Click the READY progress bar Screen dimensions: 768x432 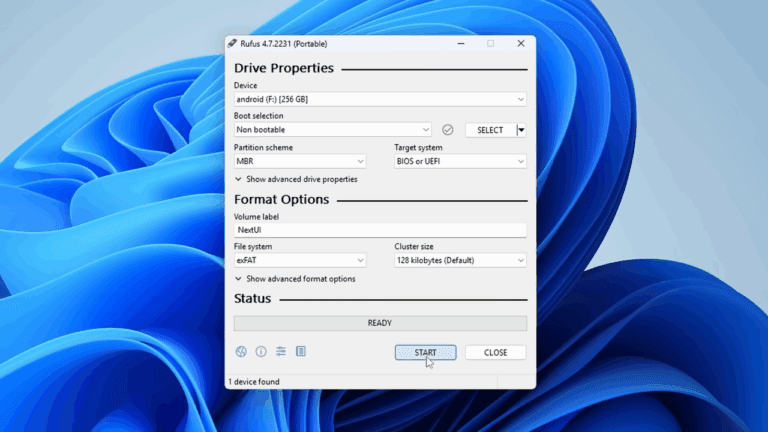tap(380, 323)
